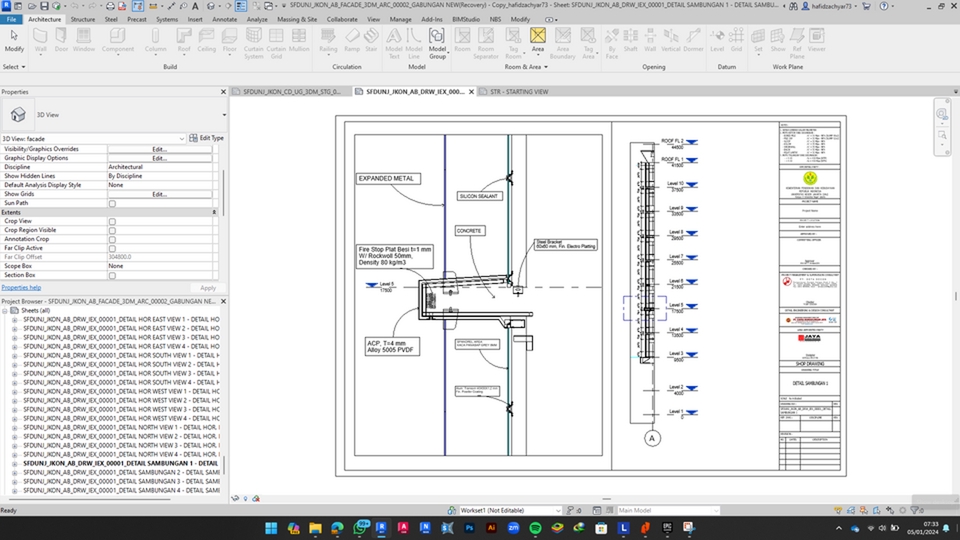The image size is (960, 540).
Task: Collapse the Extents properties section
Action: [x=214, y=212]
